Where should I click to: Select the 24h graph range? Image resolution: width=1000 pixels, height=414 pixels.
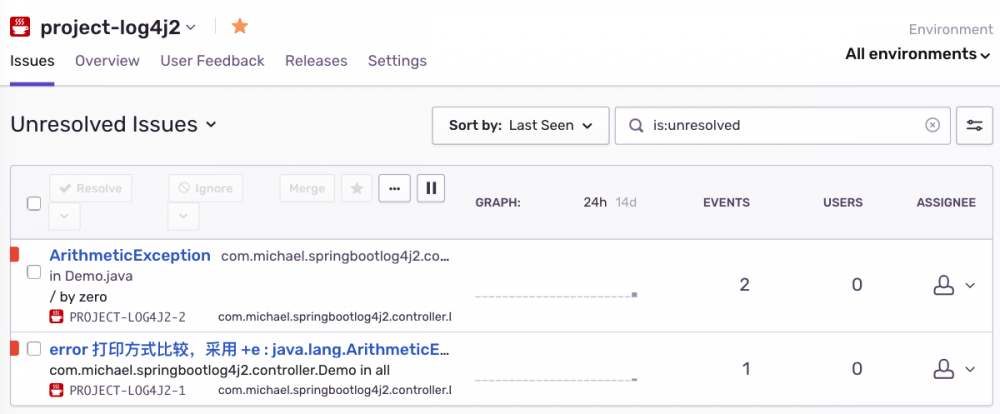pos(595,203)
